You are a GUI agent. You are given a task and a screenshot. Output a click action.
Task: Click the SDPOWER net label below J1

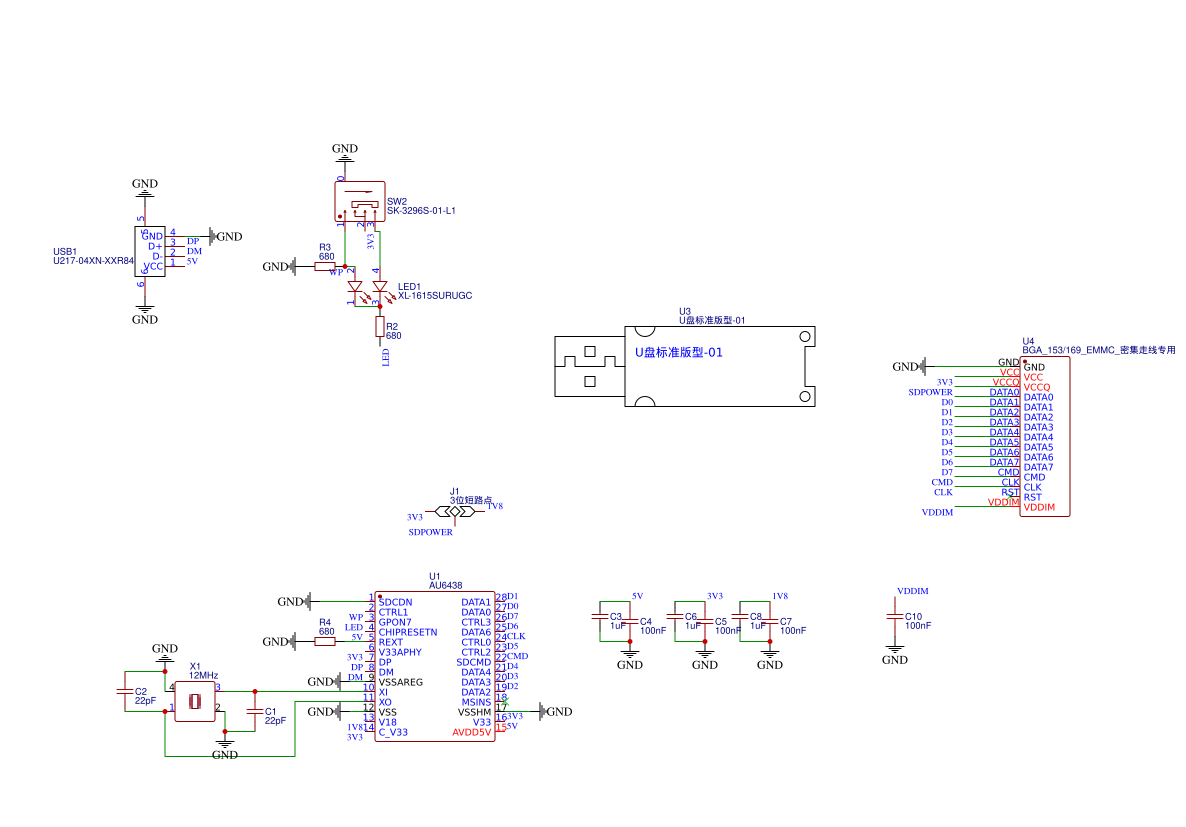(430, 532)
